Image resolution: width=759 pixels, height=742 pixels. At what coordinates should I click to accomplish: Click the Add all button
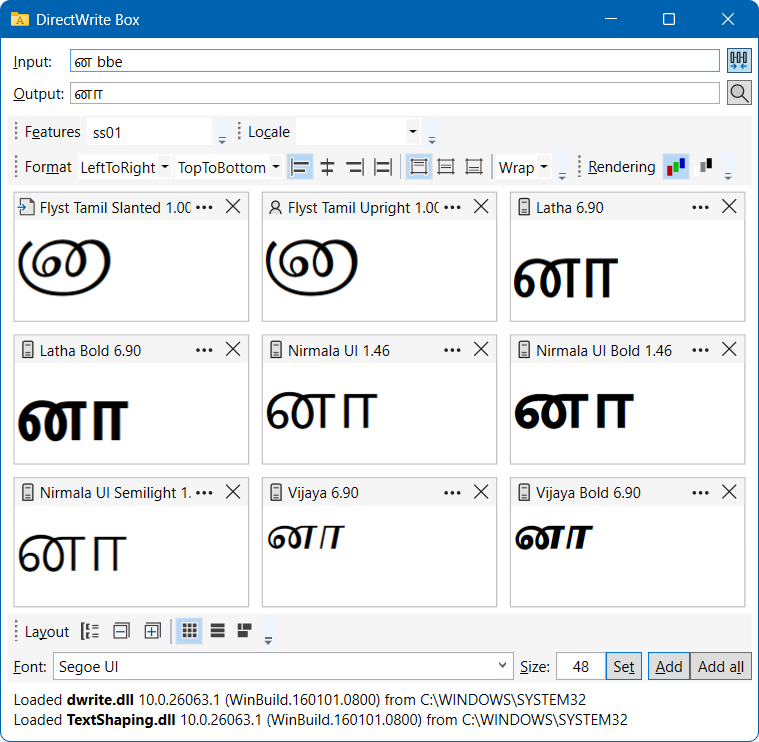720,666
